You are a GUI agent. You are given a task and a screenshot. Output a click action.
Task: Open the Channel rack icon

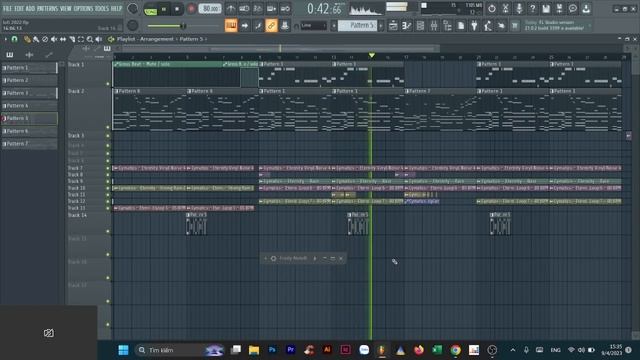click(420, 26)
